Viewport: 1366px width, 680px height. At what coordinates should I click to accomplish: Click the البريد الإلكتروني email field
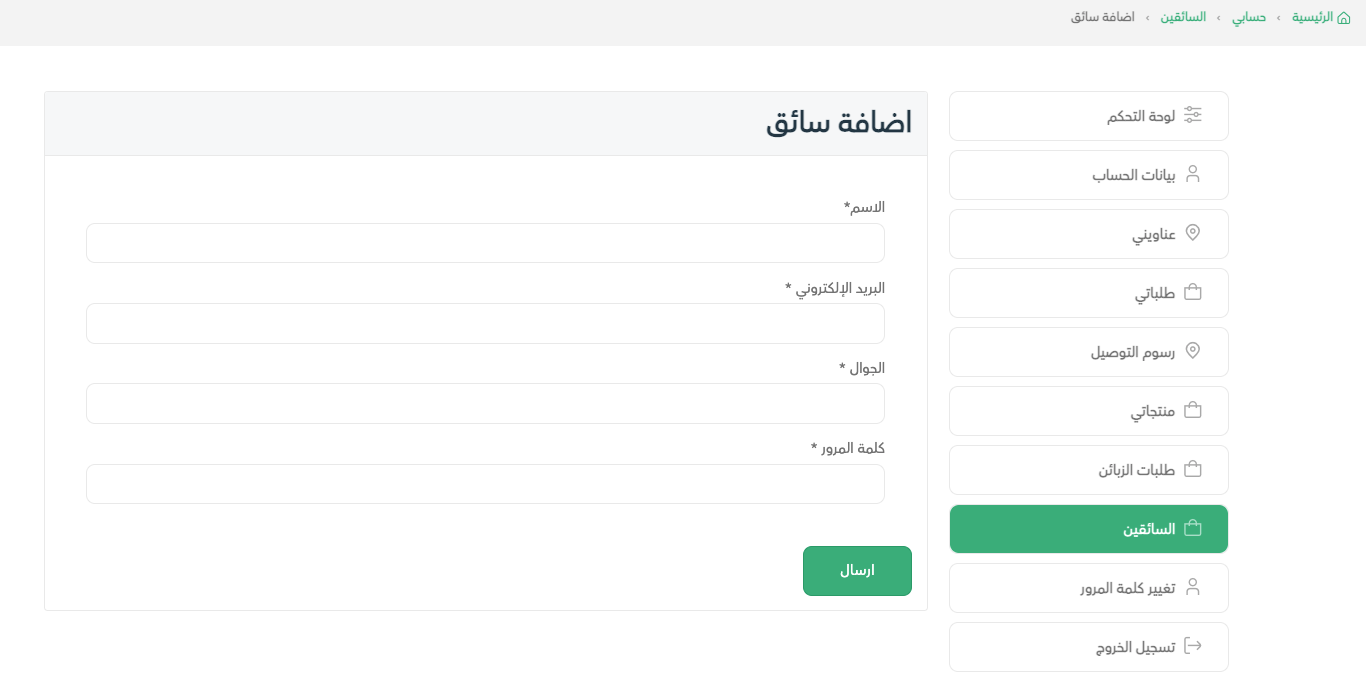[x=485, y=323]
